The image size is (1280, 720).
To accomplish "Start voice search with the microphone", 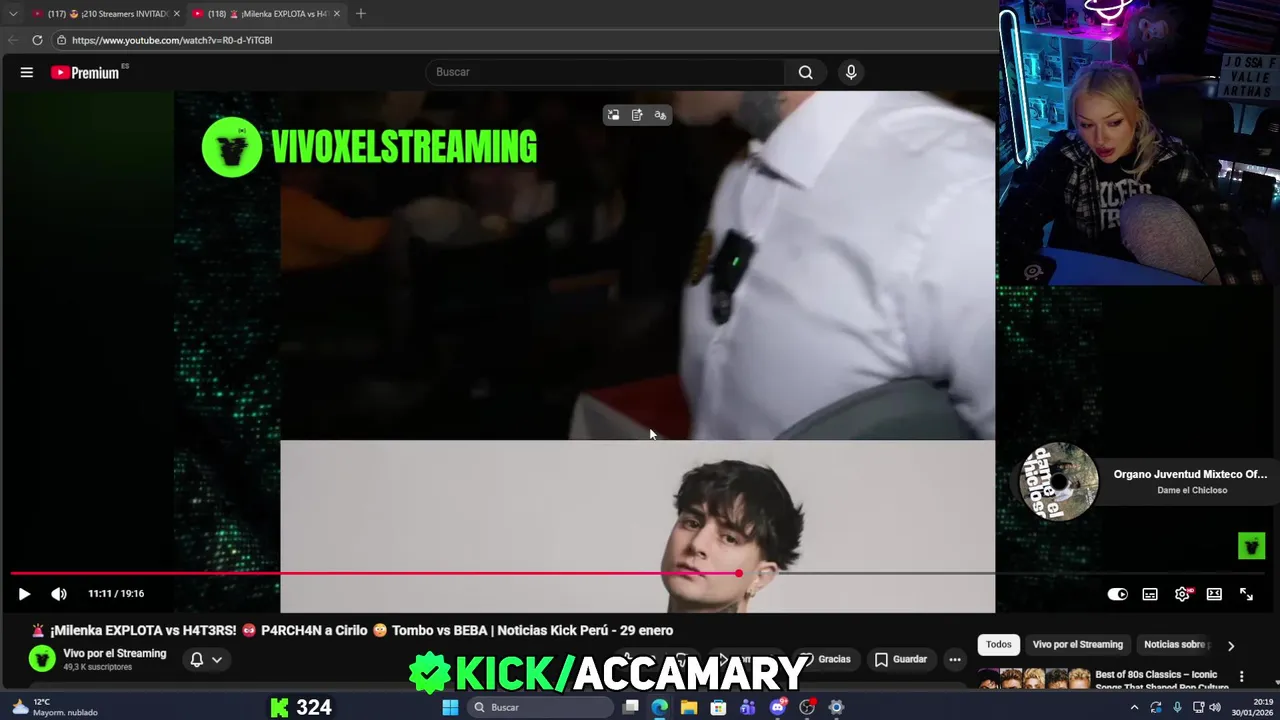I will point(851,72).
